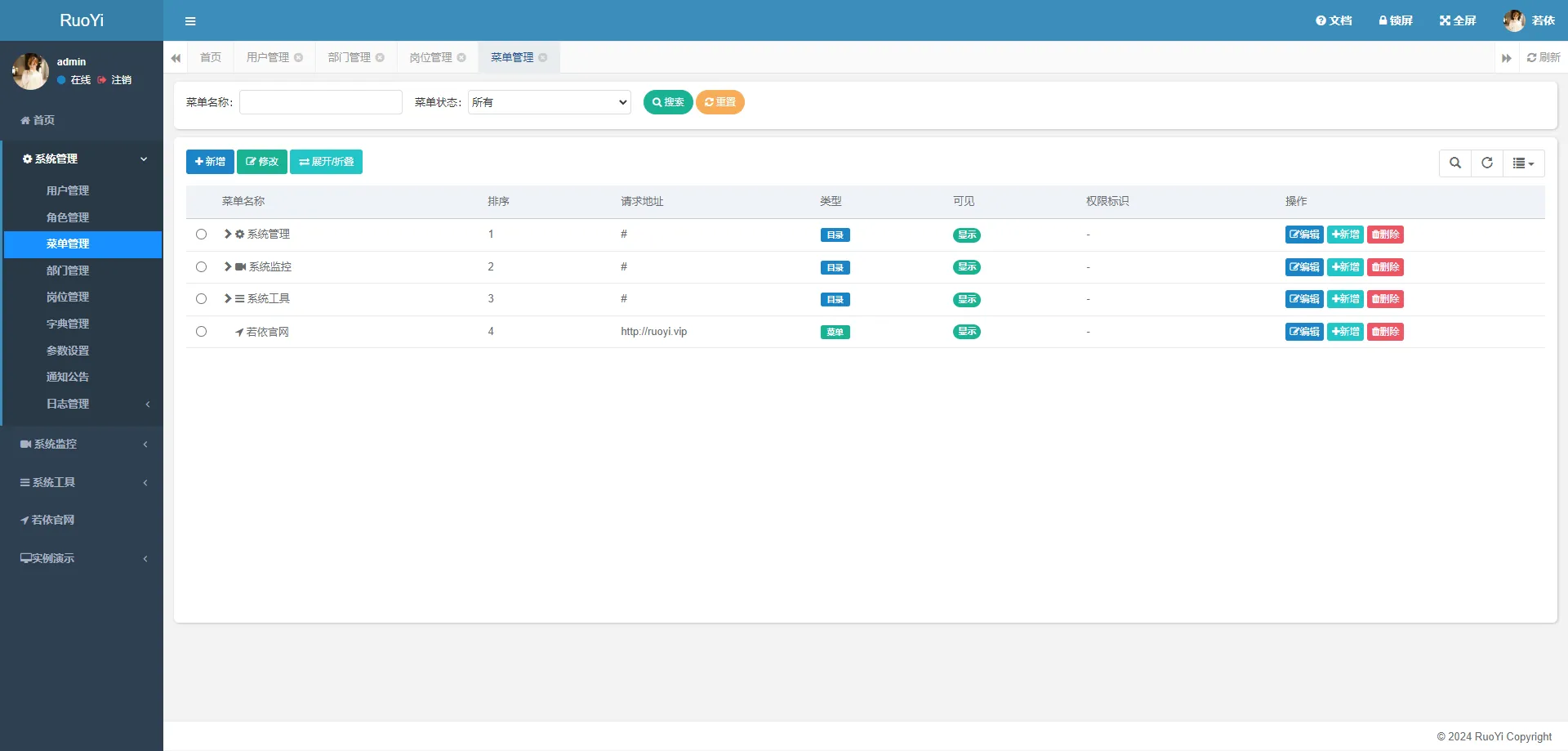
Task: Close the 用户管理 tab
Action: coord(299,57)
